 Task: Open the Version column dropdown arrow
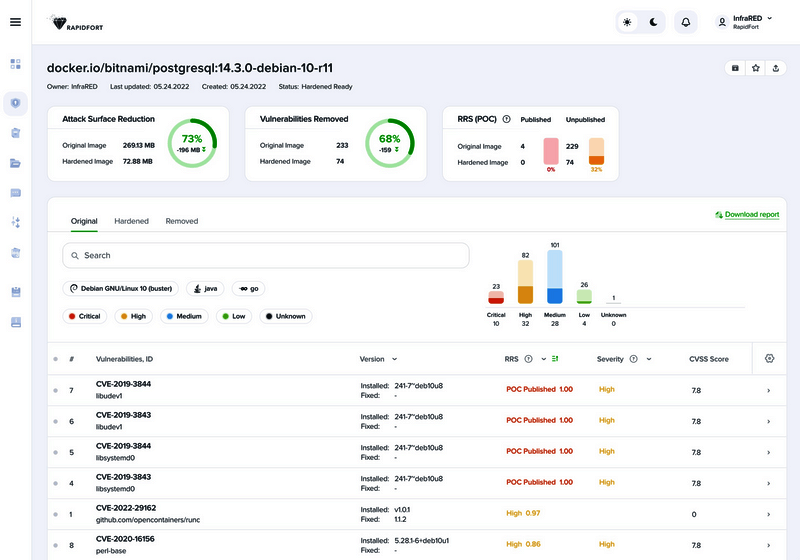coord(394,359)
